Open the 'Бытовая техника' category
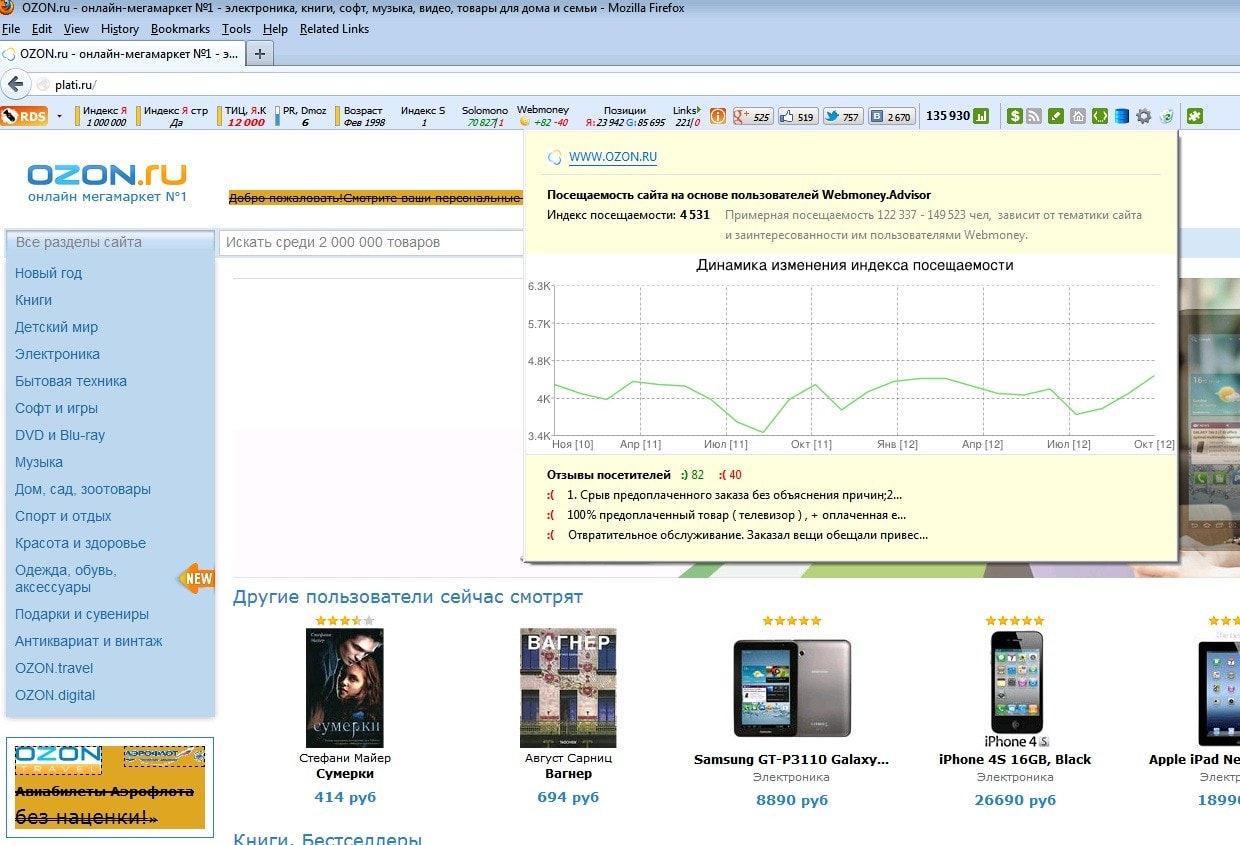 coord(71,381)
